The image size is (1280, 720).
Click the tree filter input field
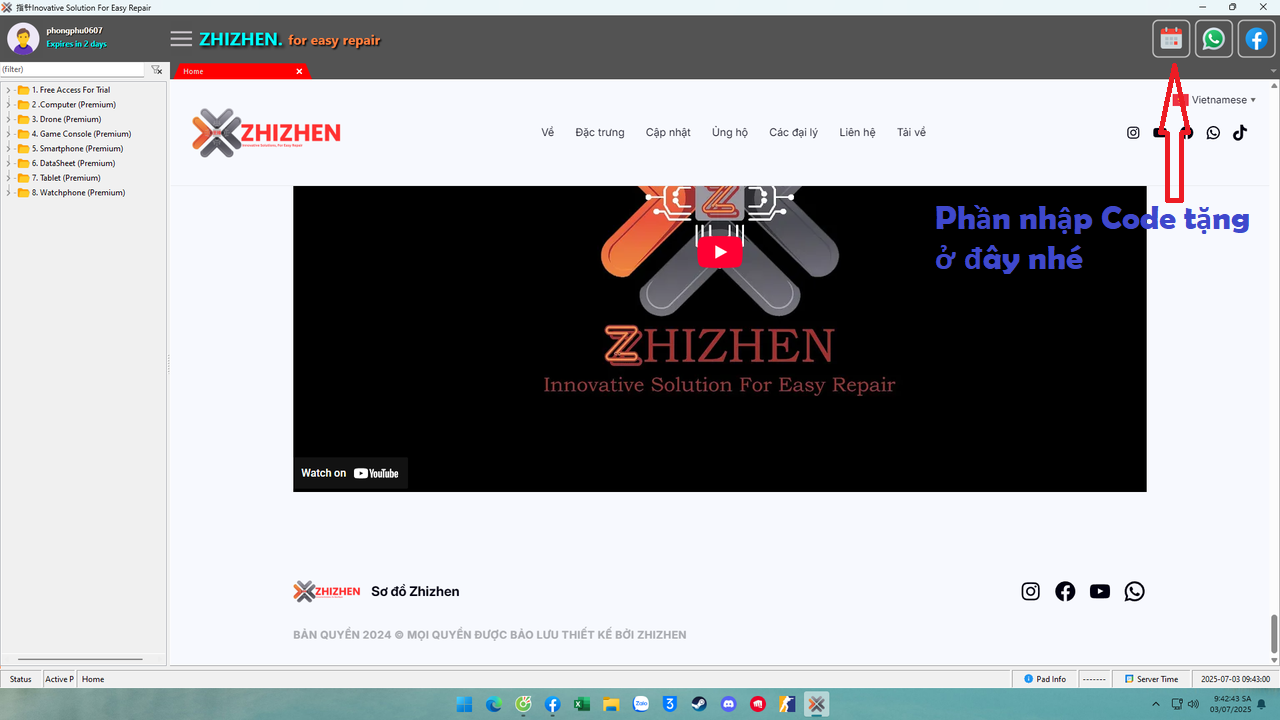coord(73,70)
